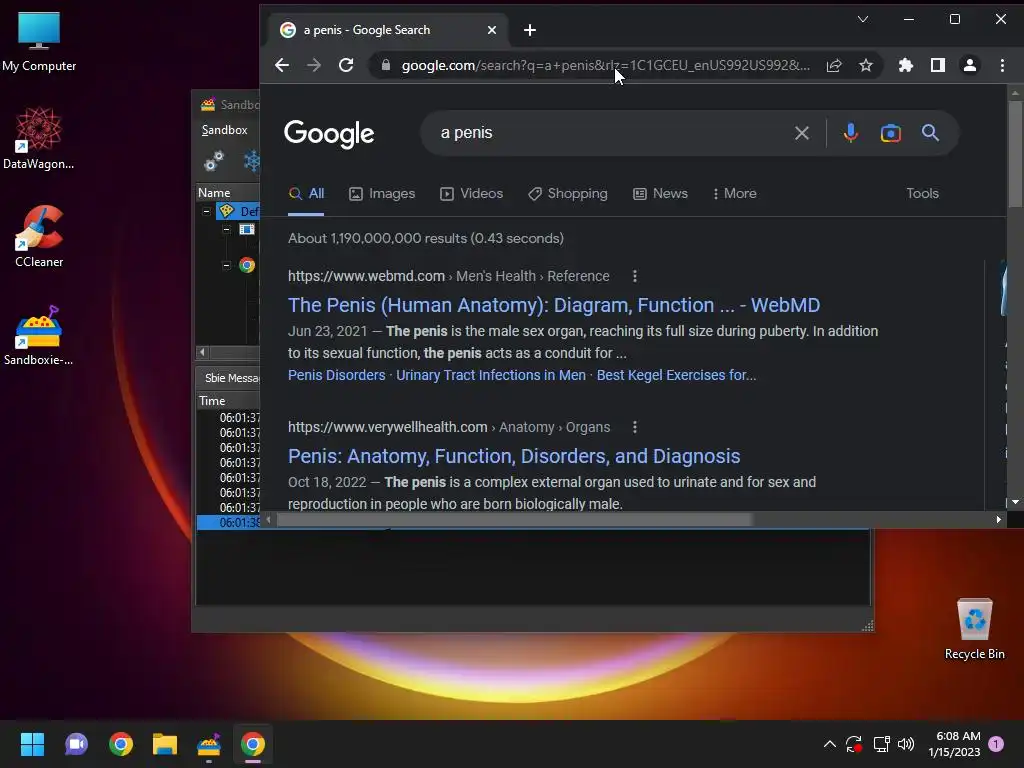The width and height of the screenshot is (1024, 768).
Task: Click the gear icon in Sandboxie toolbar
Action: pyautogui.click(x=214, y=160)
